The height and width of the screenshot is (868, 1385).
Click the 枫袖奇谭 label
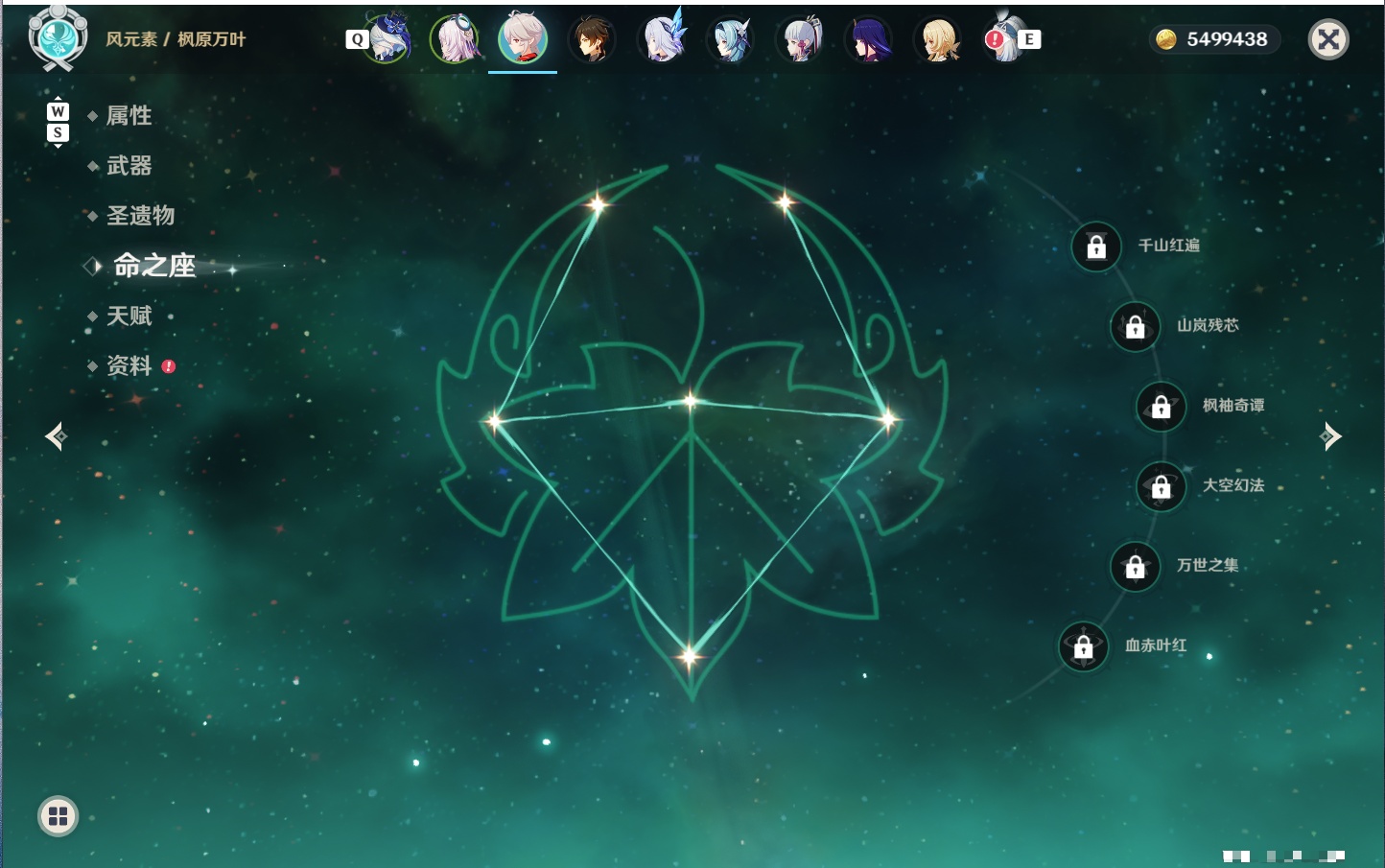click(x=1233, y=406)
